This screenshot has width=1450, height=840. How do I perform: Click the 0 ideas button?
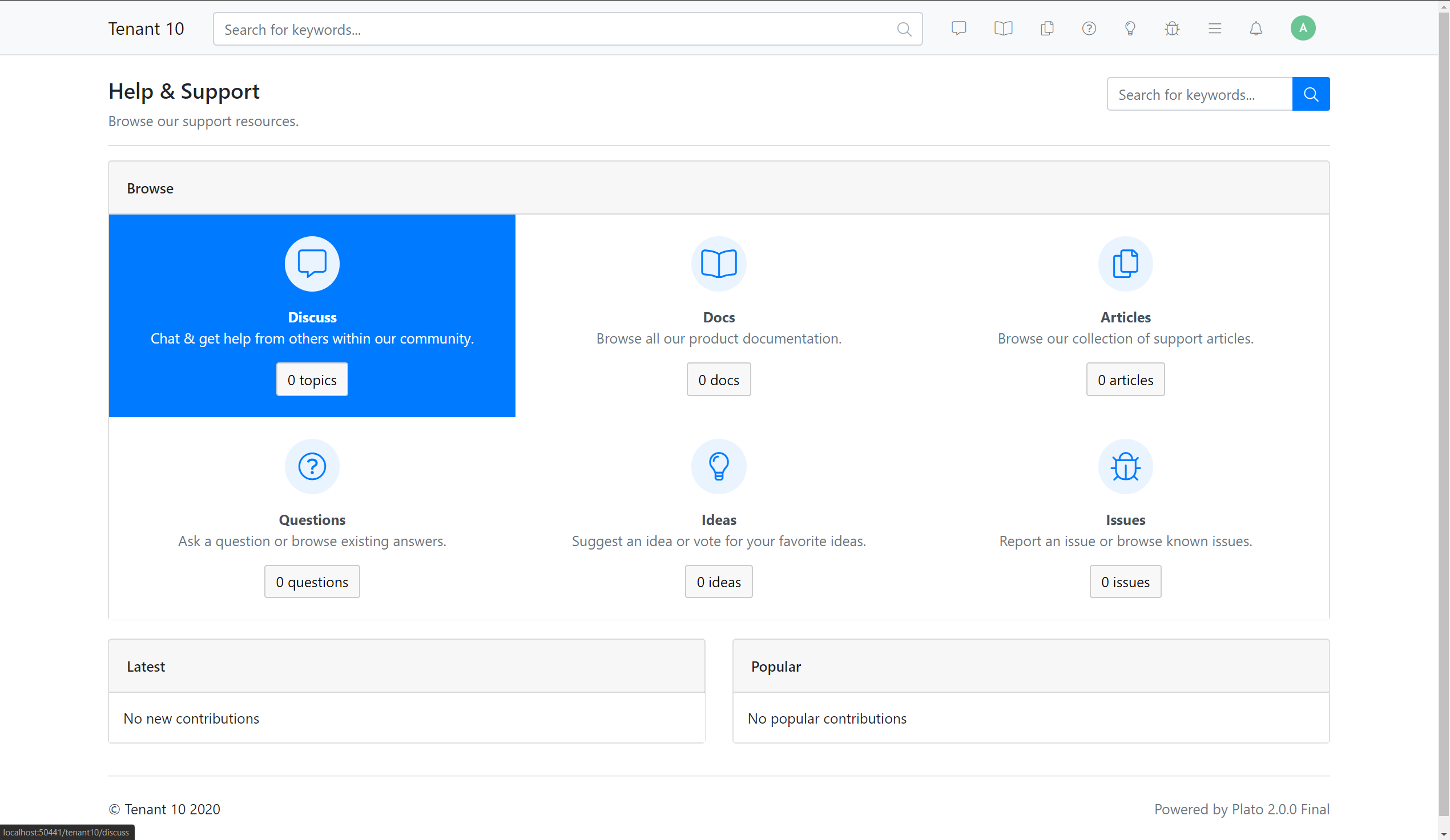tap(719, 581)
